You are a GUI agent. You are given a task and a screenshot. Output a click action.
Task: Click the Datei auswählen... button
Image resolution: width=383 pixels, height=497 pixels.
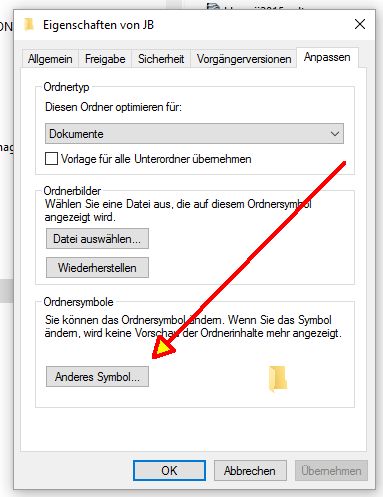point(97,239)
